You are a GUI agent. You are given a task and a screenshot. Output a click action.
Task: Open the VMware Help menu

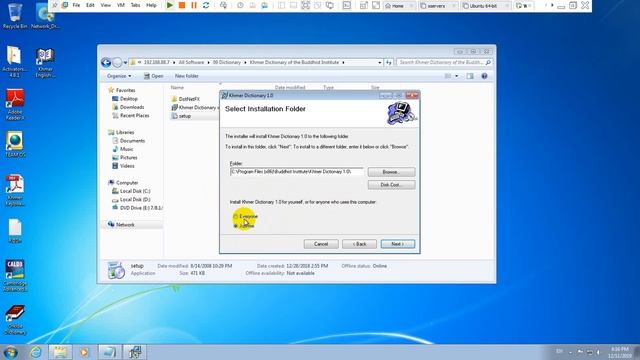[x=151, y=5]
